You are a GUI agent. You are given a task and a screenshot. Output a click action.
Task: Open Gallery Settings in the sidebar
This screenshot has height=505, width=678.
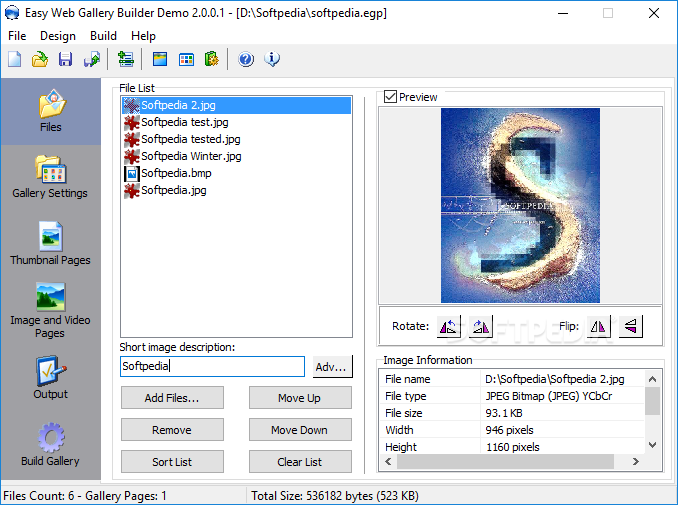(50, 177)
